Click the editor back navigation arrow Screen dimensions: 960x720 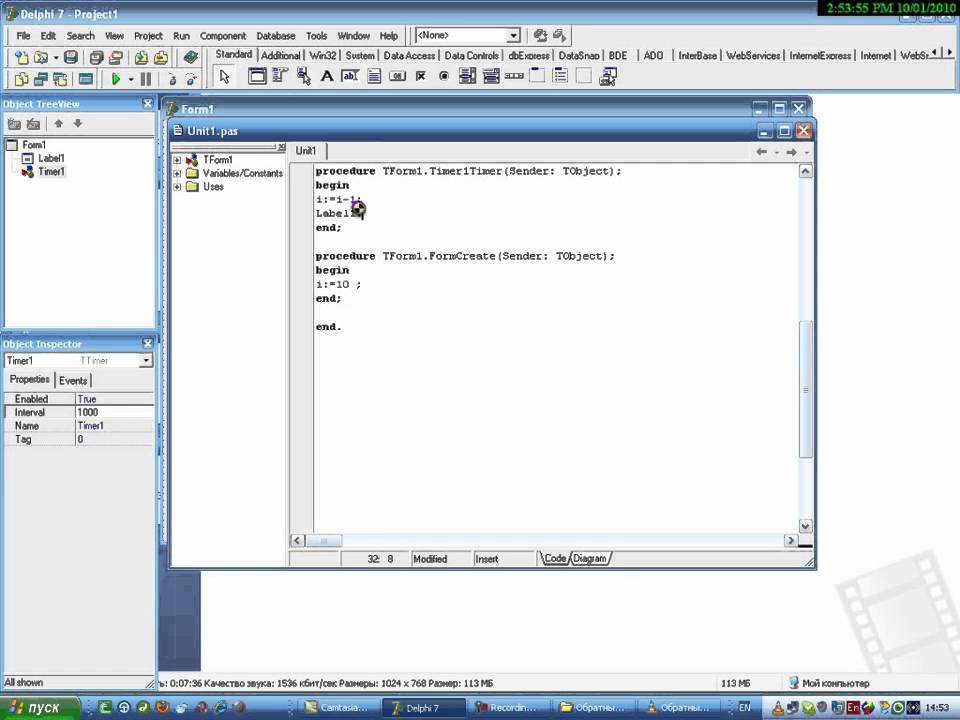point(761,152)
